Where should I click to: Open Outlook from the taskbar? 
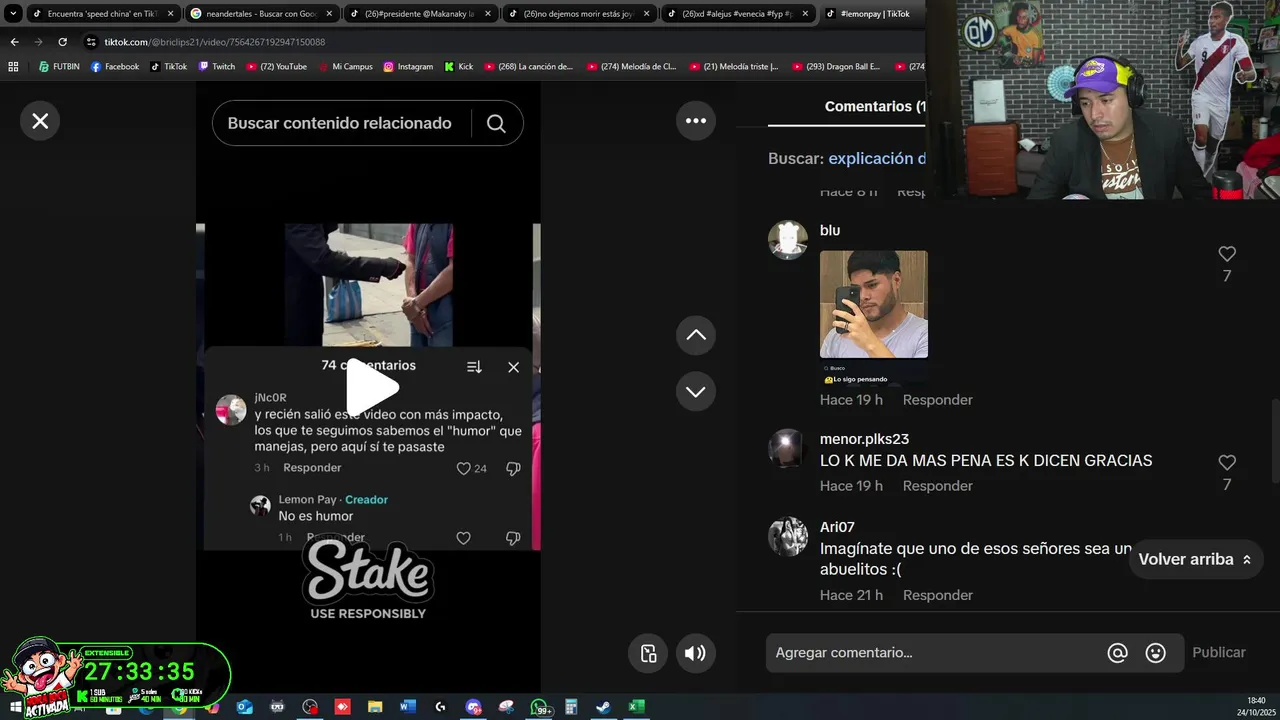tap(245, 707)
